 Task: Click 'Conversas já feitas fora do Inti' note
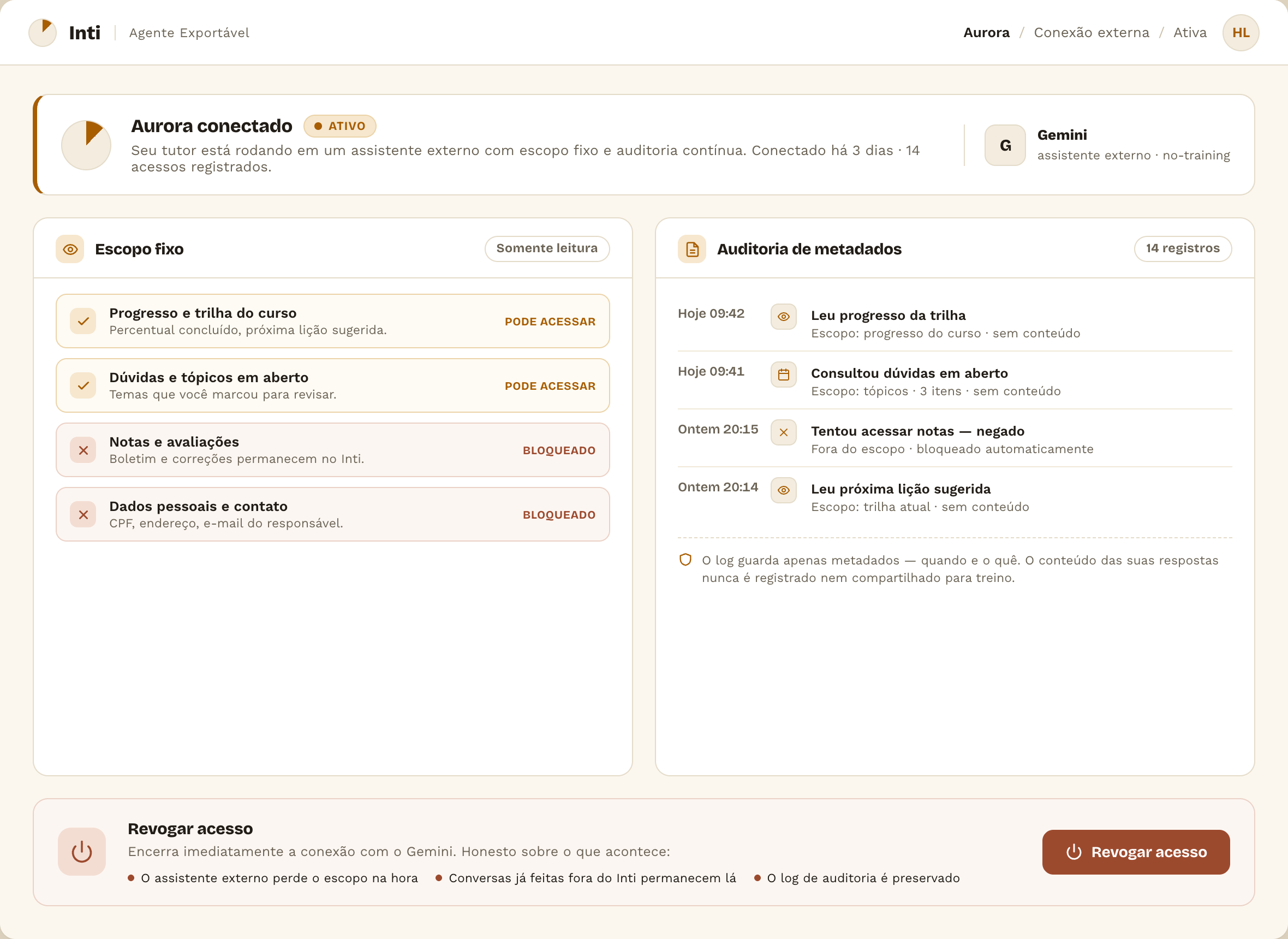click(586, 878)
